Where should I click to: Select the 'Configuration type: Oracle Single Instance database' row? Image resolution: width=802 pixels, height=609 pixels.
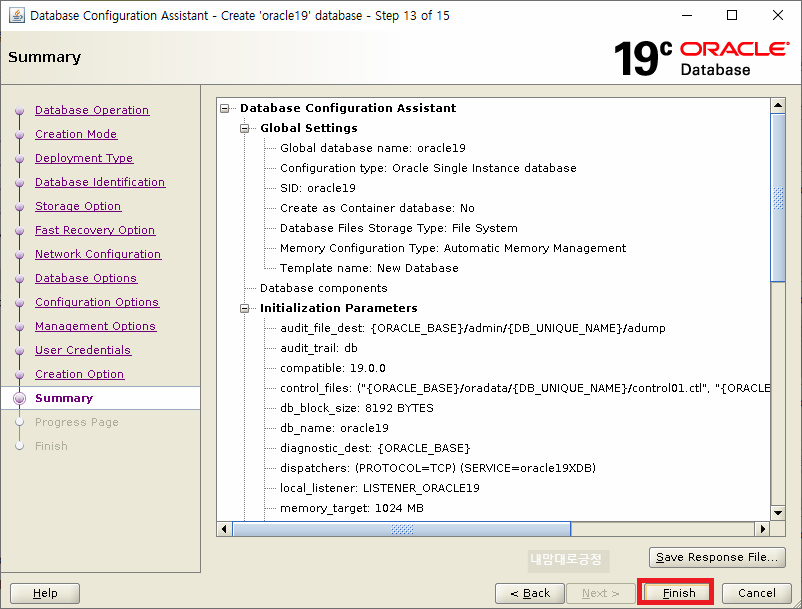pyautogui.click(x=428, y=168)
